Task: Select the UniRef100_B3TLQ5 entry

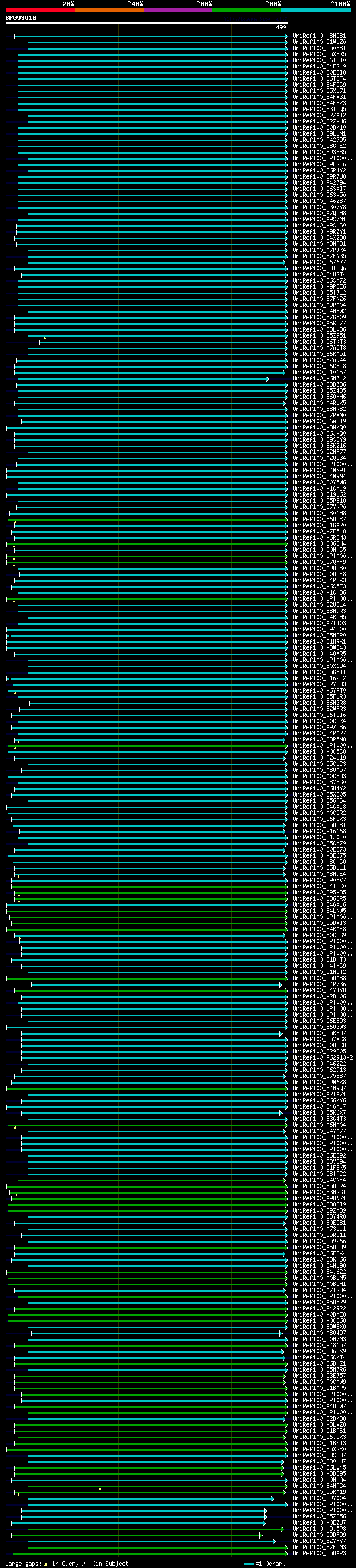Action: 319,110
